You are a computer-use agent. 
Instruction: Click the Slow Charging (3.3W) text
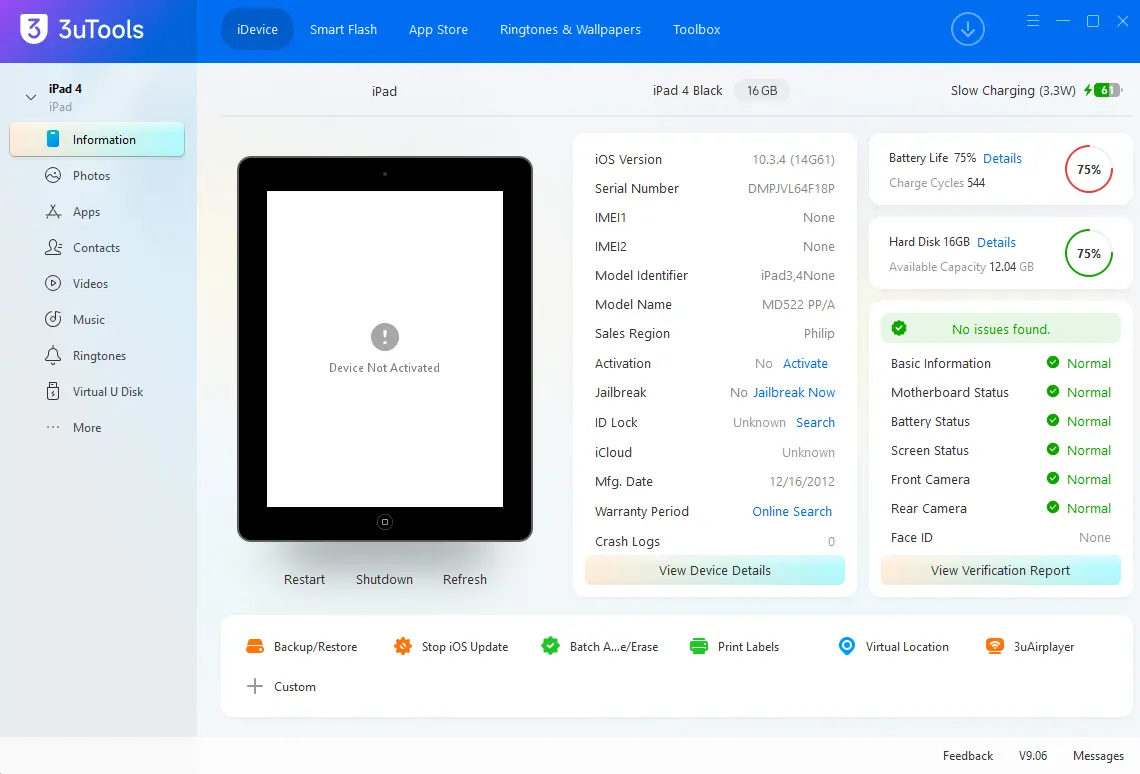coord(1013,90)
